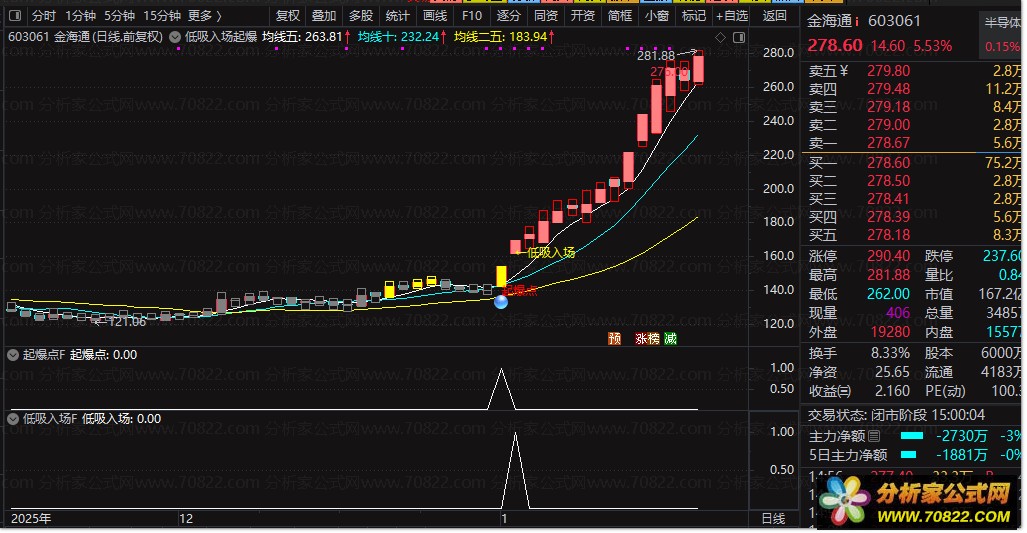Image resolution: width=1027 pixels, height=533 pixels.
Task: Click the 标记 mark button
Action: point(694,15)
